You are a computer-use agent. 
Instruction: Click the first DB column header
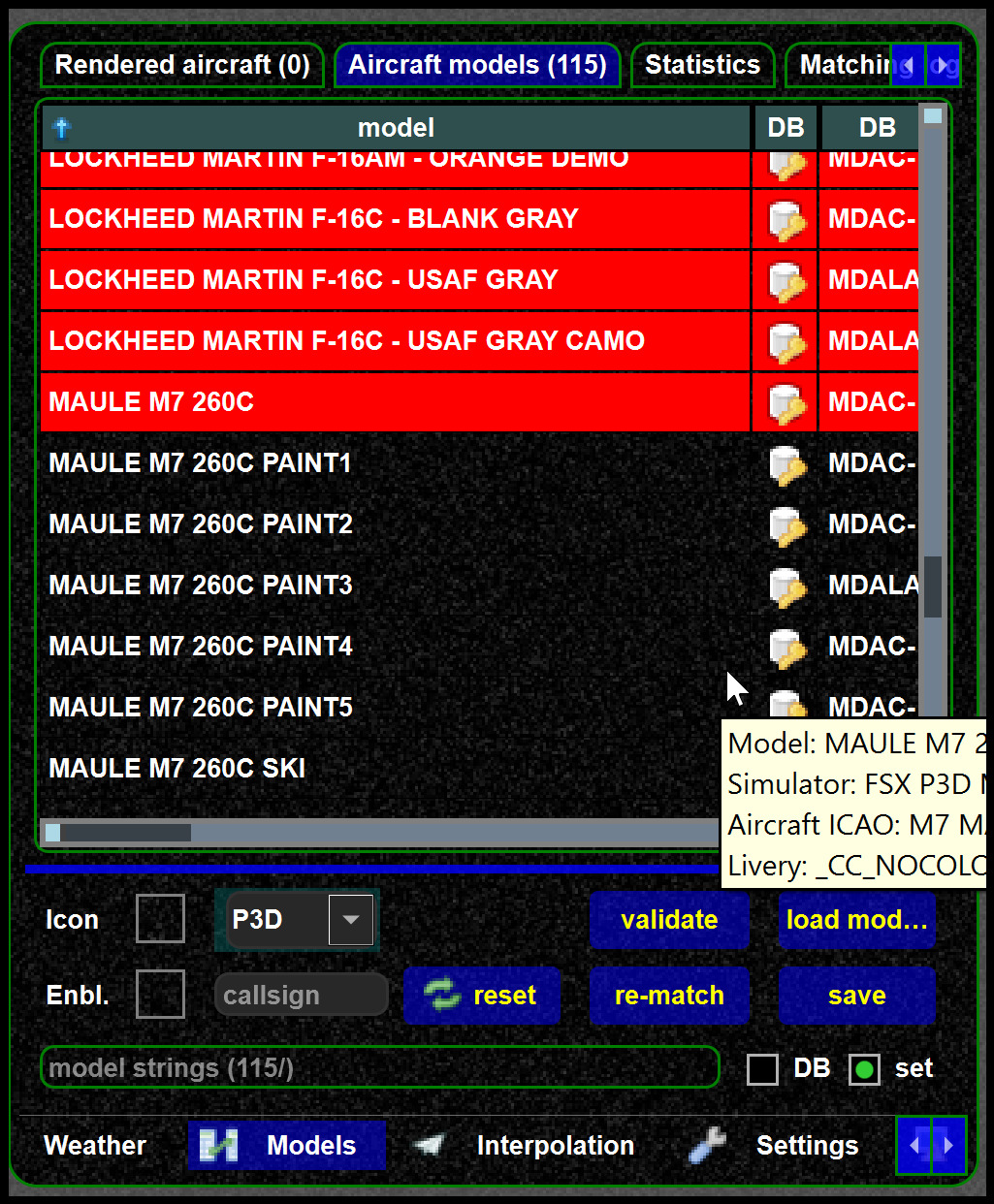[x=786, y=128]
